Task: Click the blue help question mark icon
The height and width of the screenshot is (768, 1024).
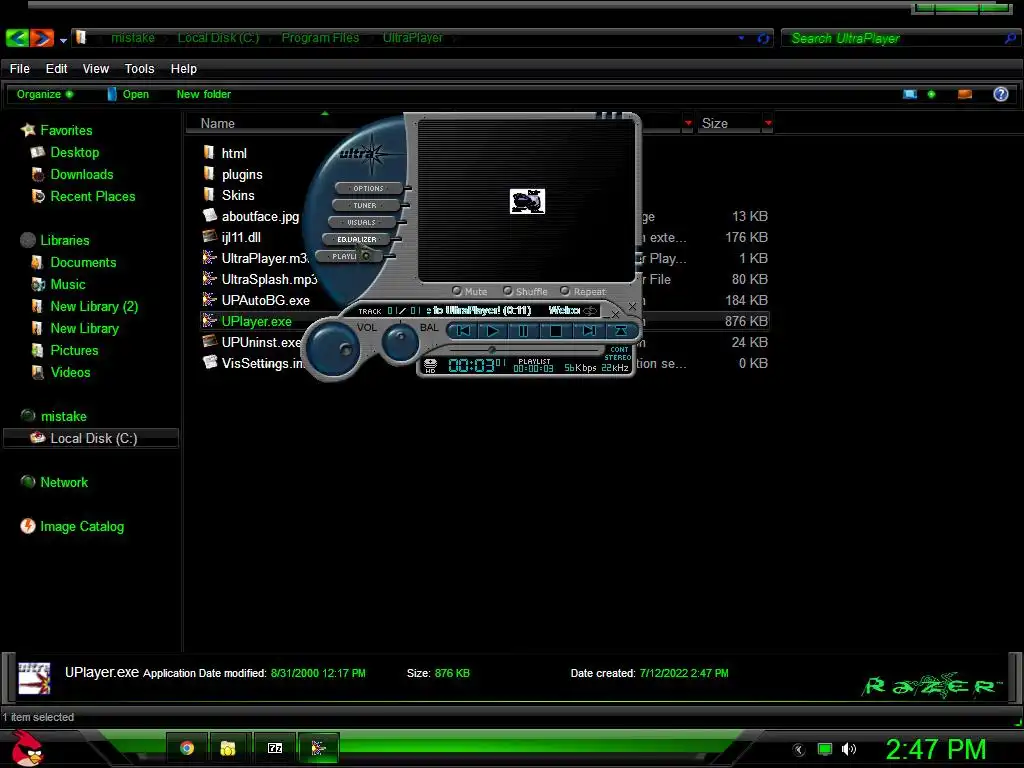Action: (x=1000, y=94)
